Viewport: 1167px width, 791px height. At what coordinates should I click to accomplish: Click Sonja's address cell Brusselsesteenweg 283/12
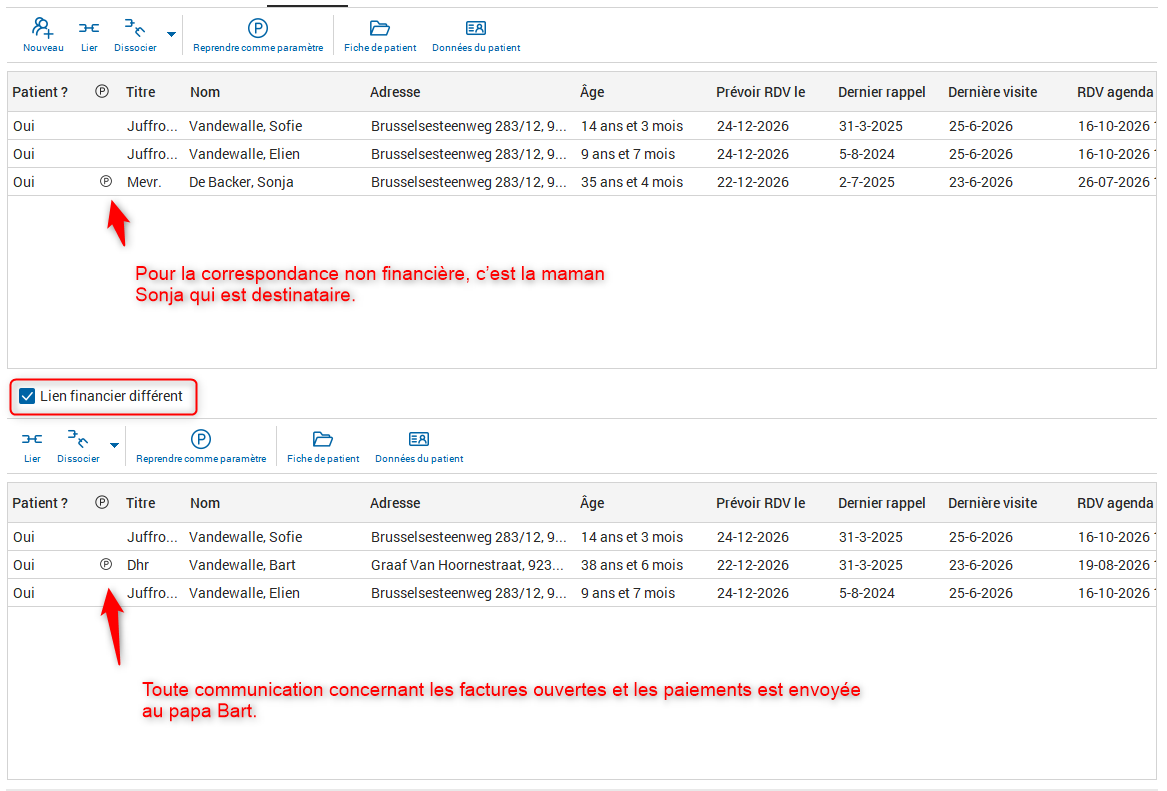pos(469,182)
